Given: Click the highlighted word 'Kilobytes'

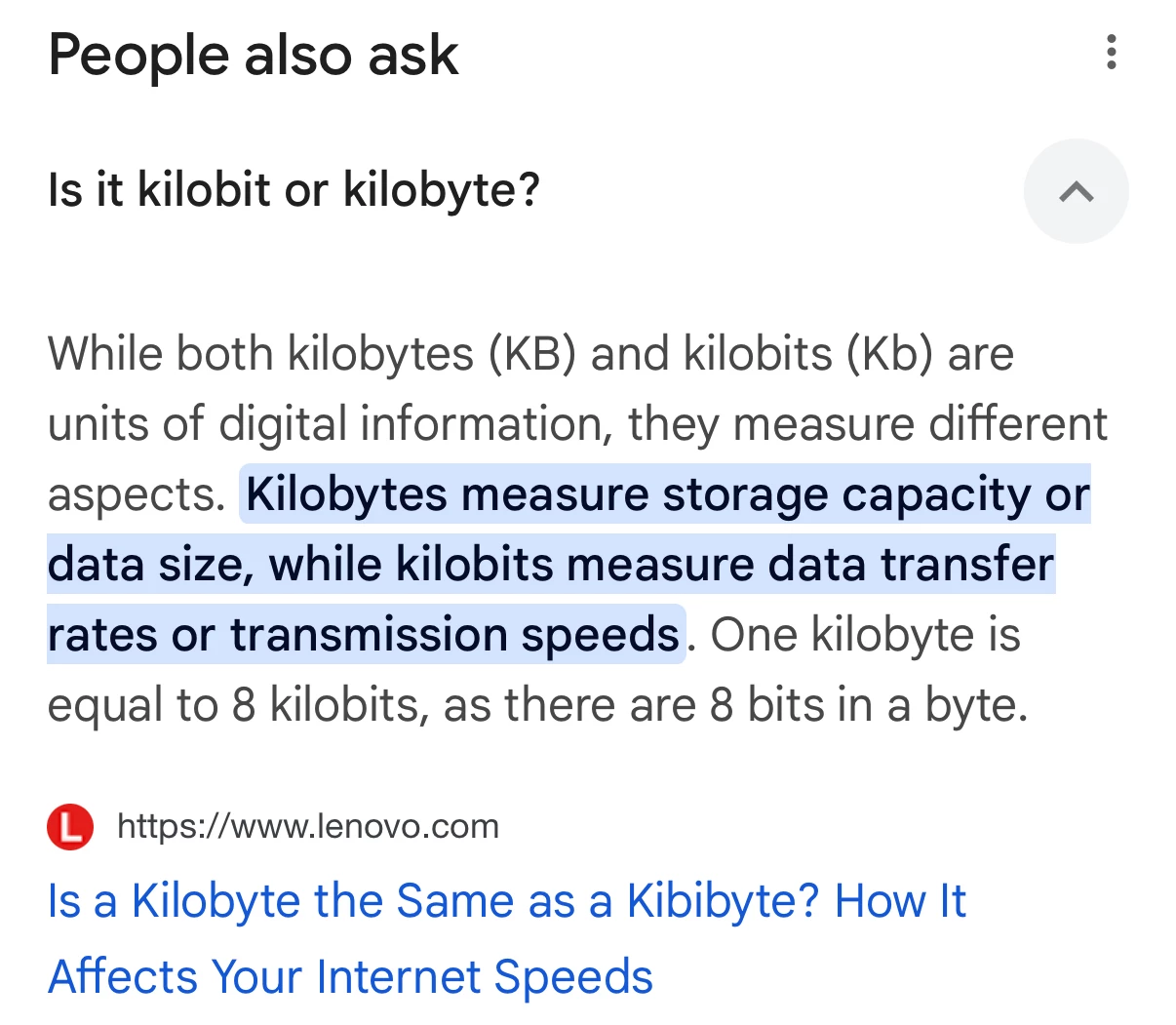Looking at the screenshot, I should pyautogui.click(x=347, y=494).
